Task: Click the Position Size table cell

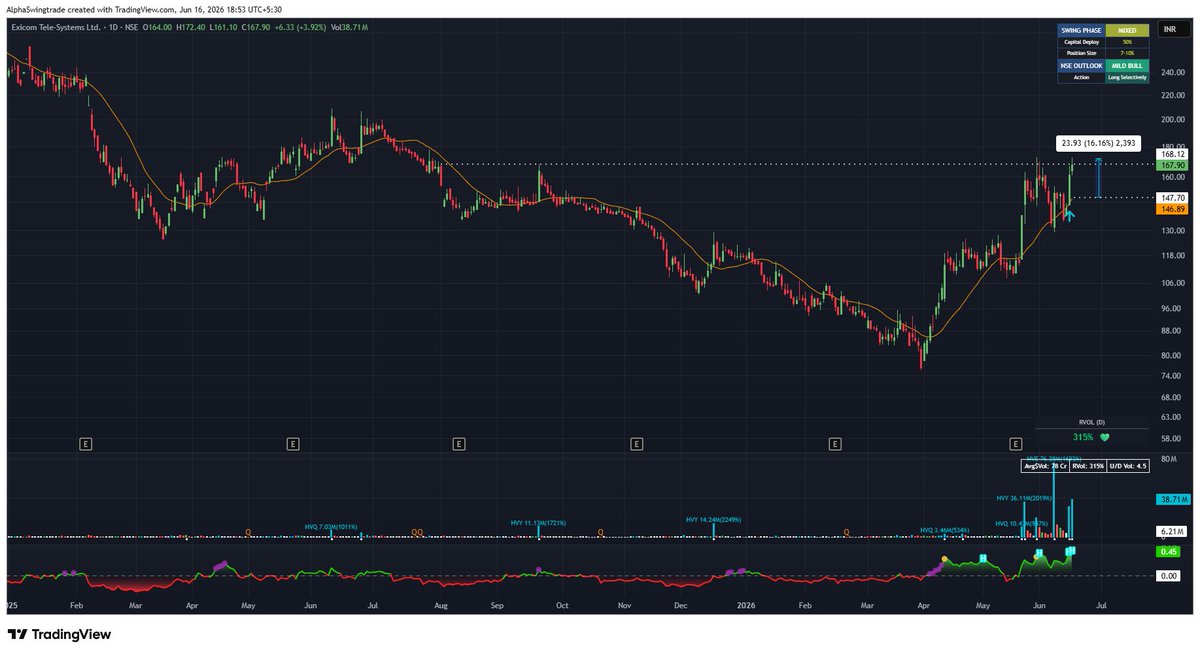Action: pyautogui.click(x=1080, y=53)
